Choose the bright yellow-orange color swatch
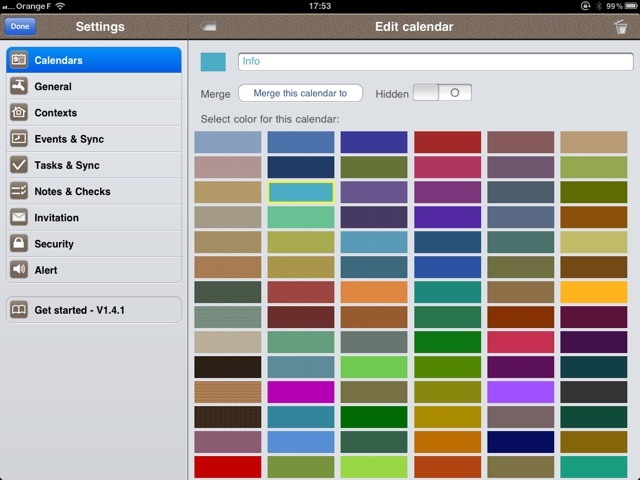640x480 pixels. point(593,292)
